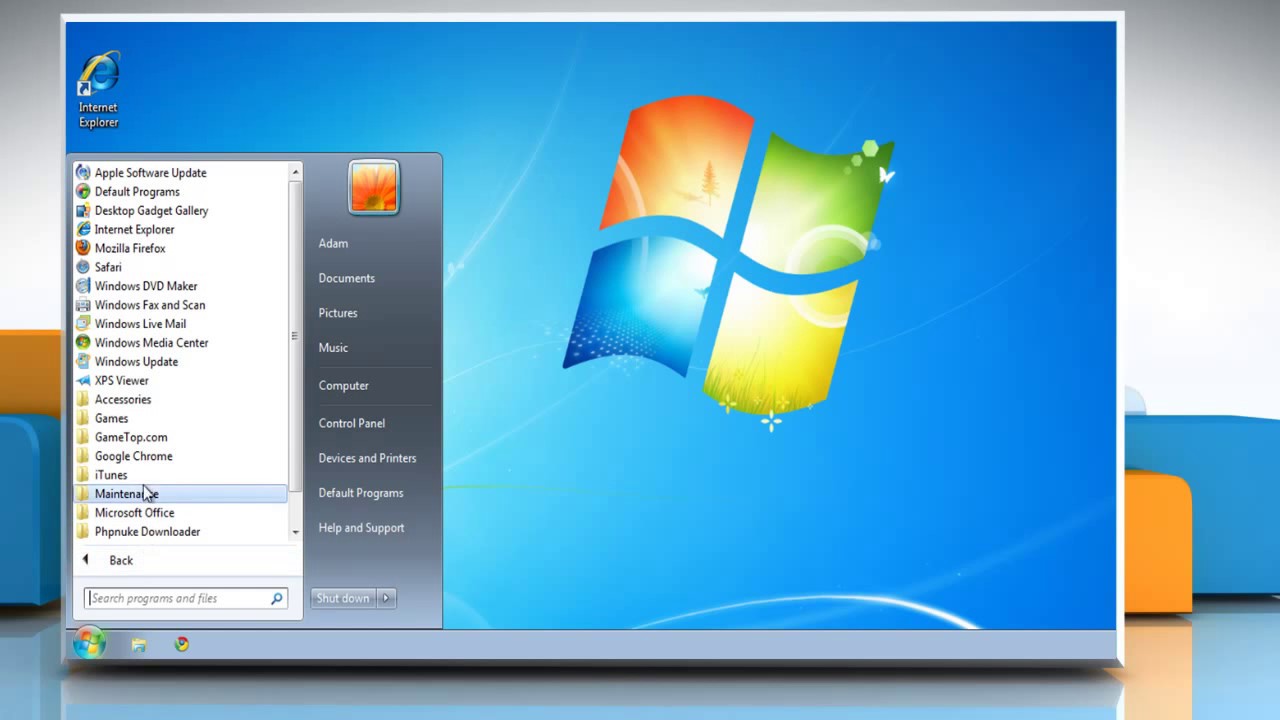Screen dimensions: 1280x720
Task: Select the Windows Update label
Action: point(136,362)
